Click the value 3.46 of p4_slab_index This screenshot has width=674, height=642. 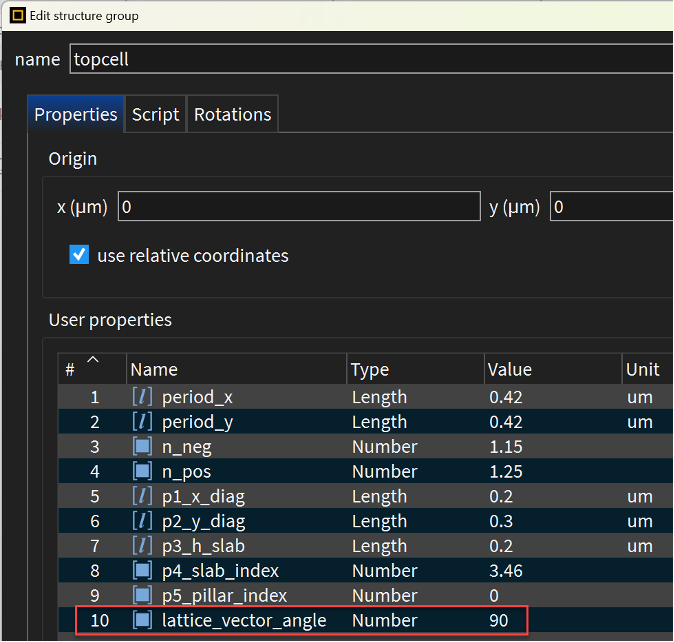(x=506, y=571)
